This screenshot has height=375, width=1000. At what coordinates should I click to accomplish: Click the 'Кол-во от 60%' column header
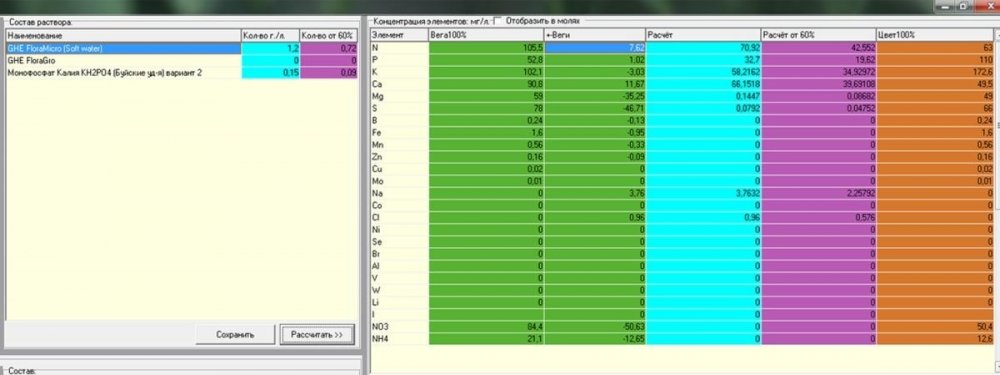(x=328, y=35)
